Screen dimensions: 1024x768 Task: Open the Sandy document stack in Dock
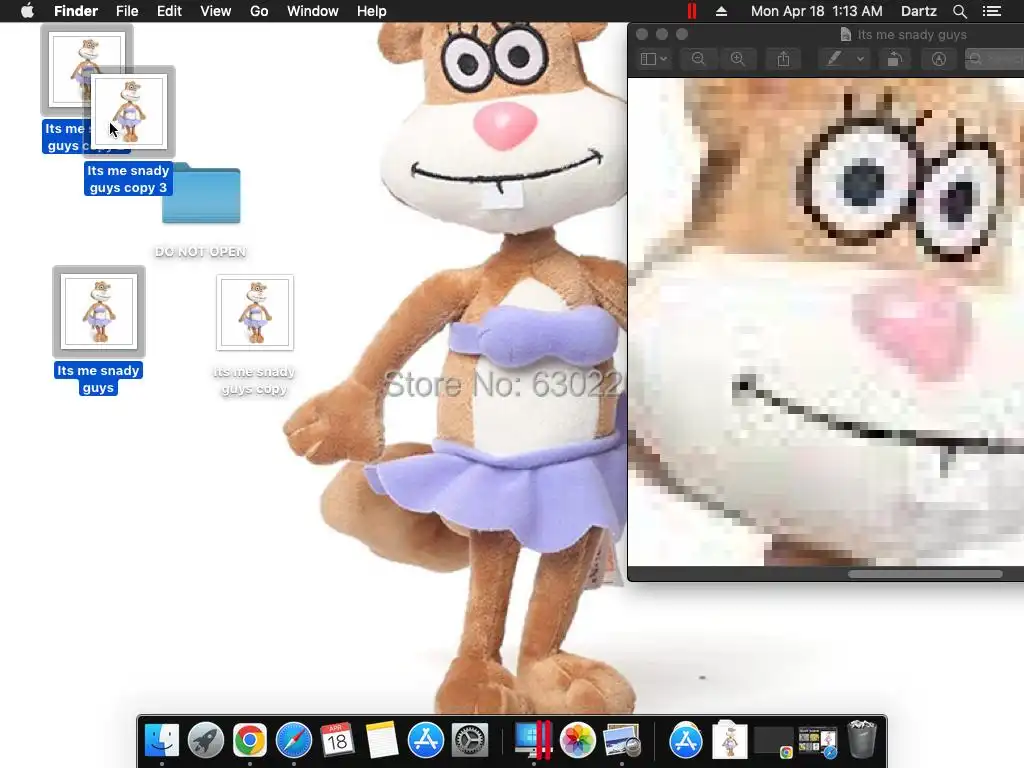point(729,740)
